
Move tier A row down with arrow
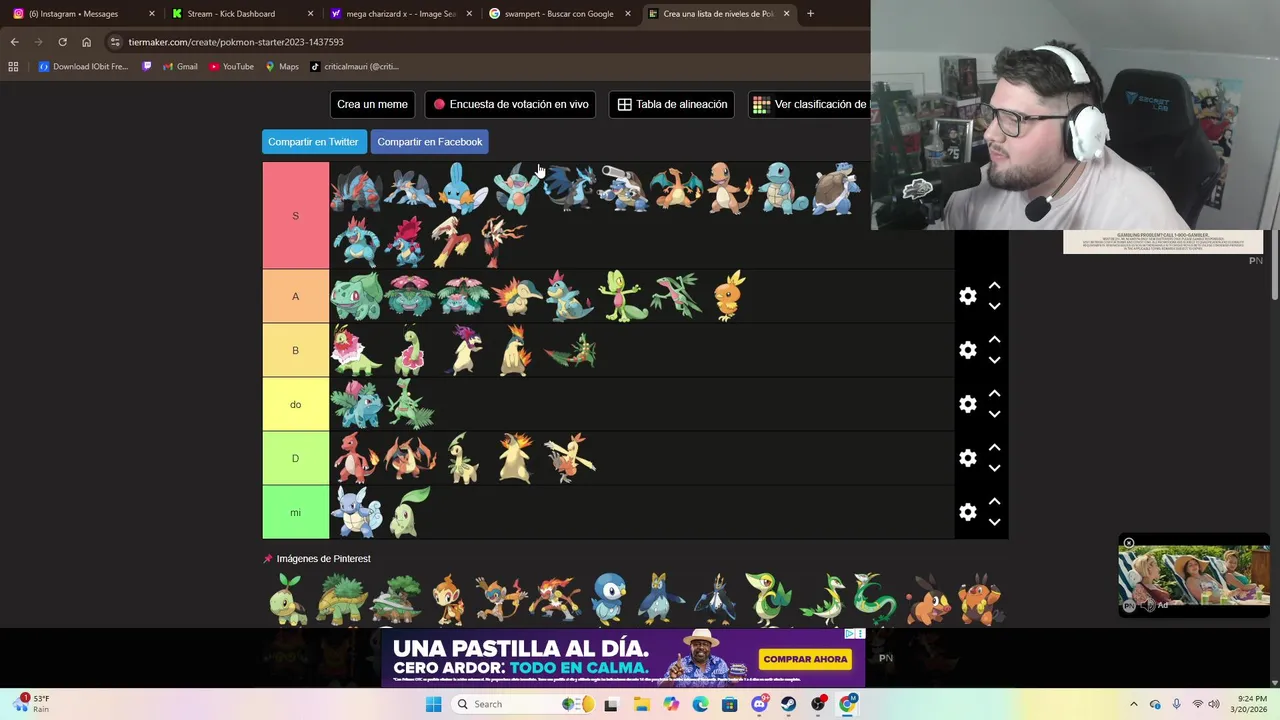pos(994,306)
